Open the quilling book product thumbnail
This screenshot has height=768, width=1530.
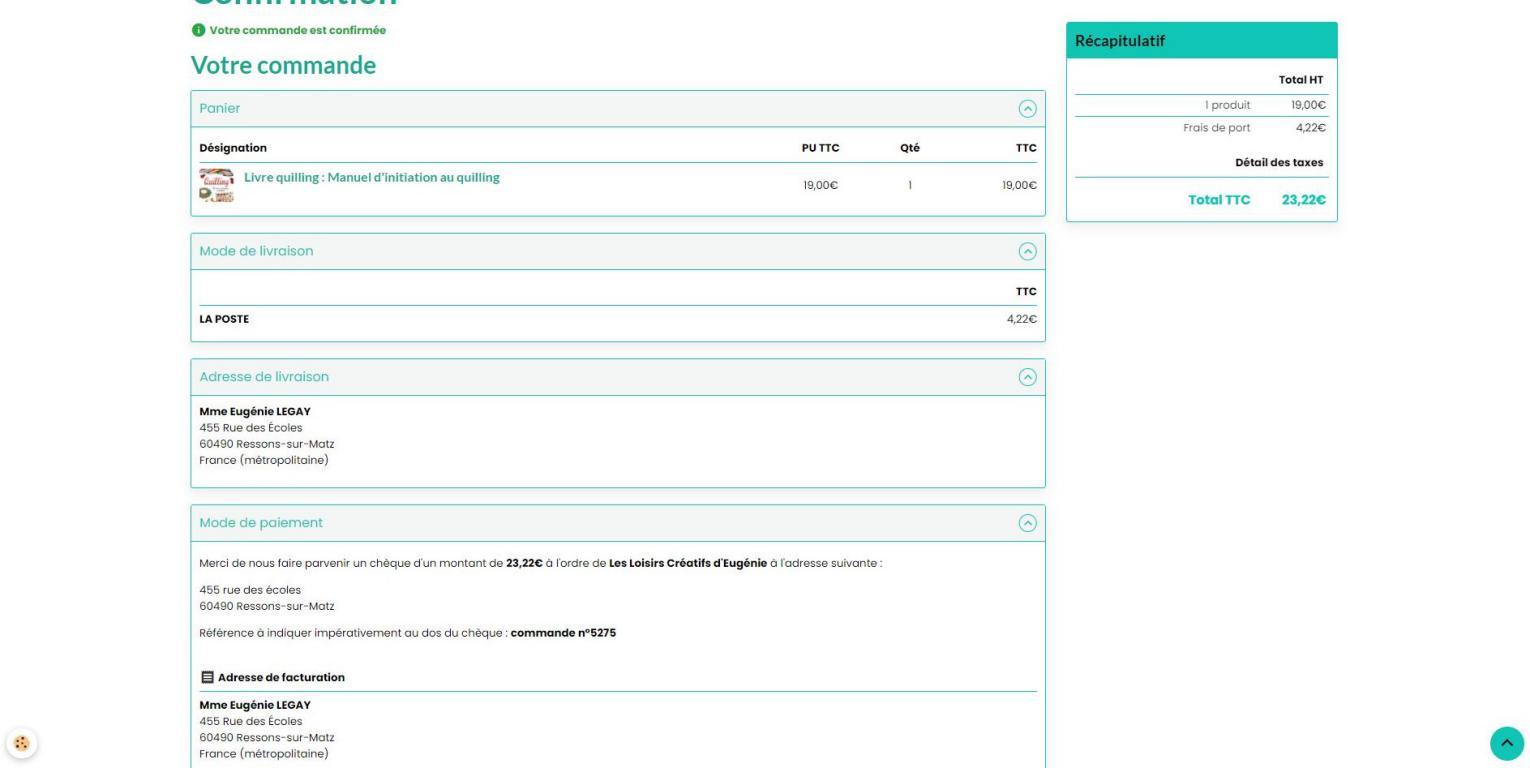point(217,186)
